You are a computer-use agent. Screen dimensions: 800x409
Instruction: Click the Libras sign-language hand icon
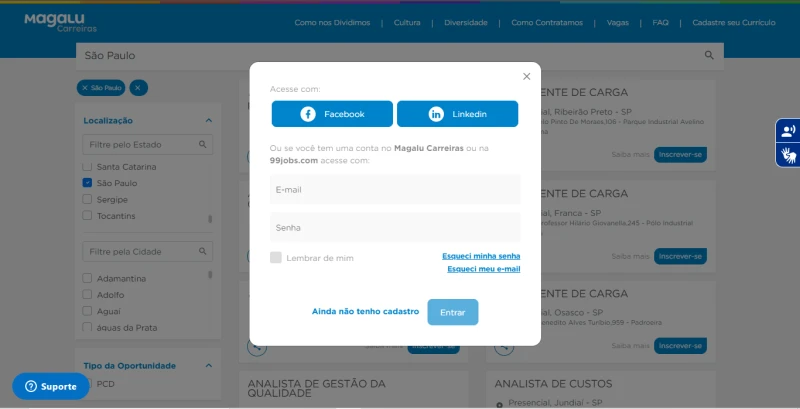tap(788, 155)
